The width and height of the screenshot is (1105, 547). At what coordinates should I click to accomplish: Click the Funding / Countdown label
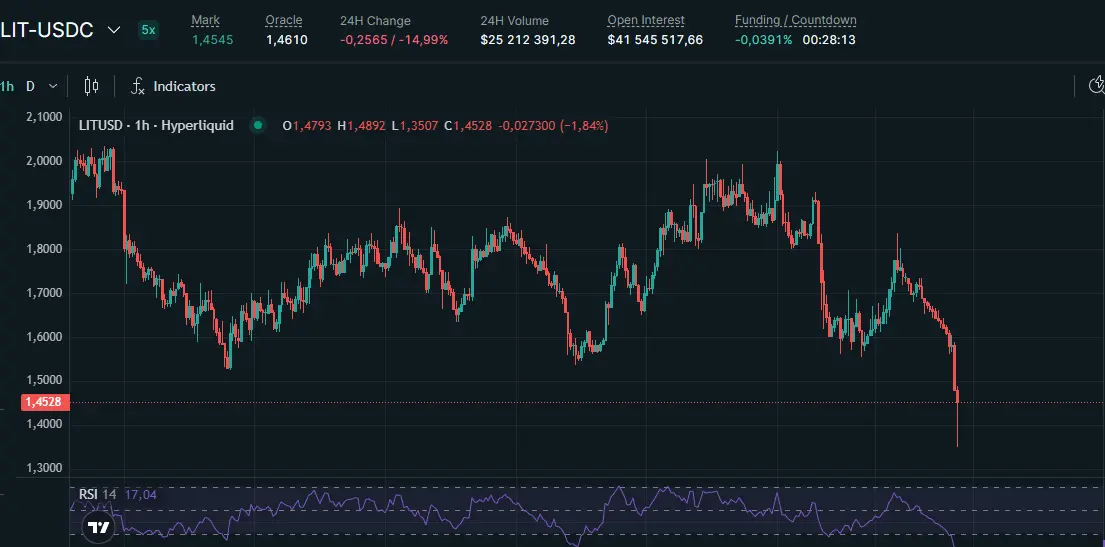click(796, 20)
